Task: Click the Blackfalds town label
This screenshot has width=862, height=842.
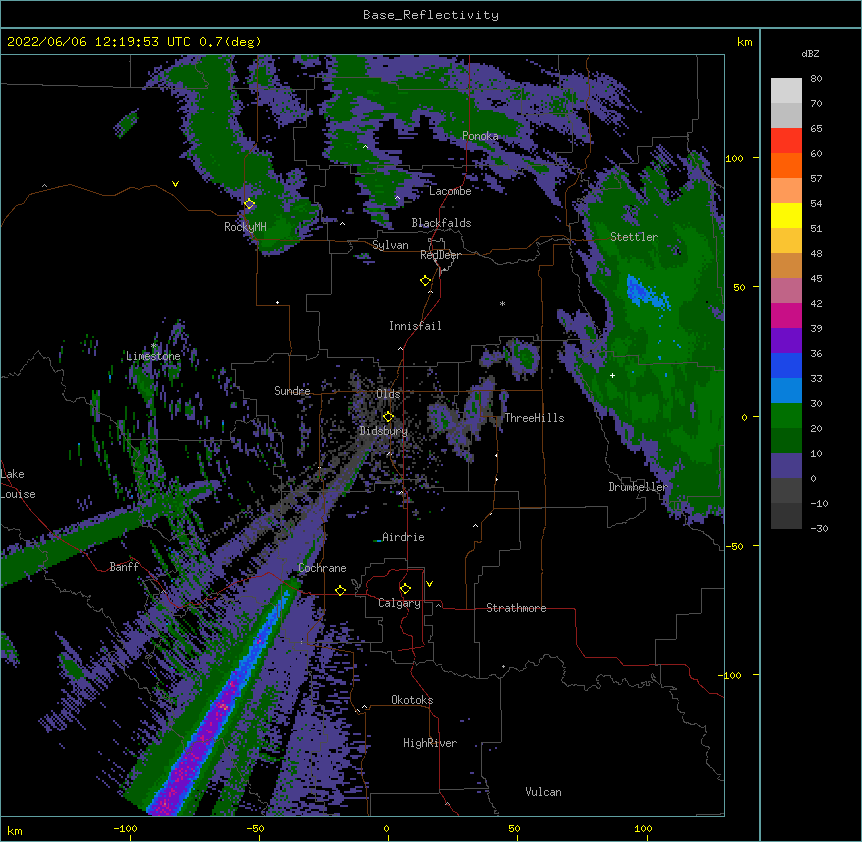Action: tap(441, 223)
